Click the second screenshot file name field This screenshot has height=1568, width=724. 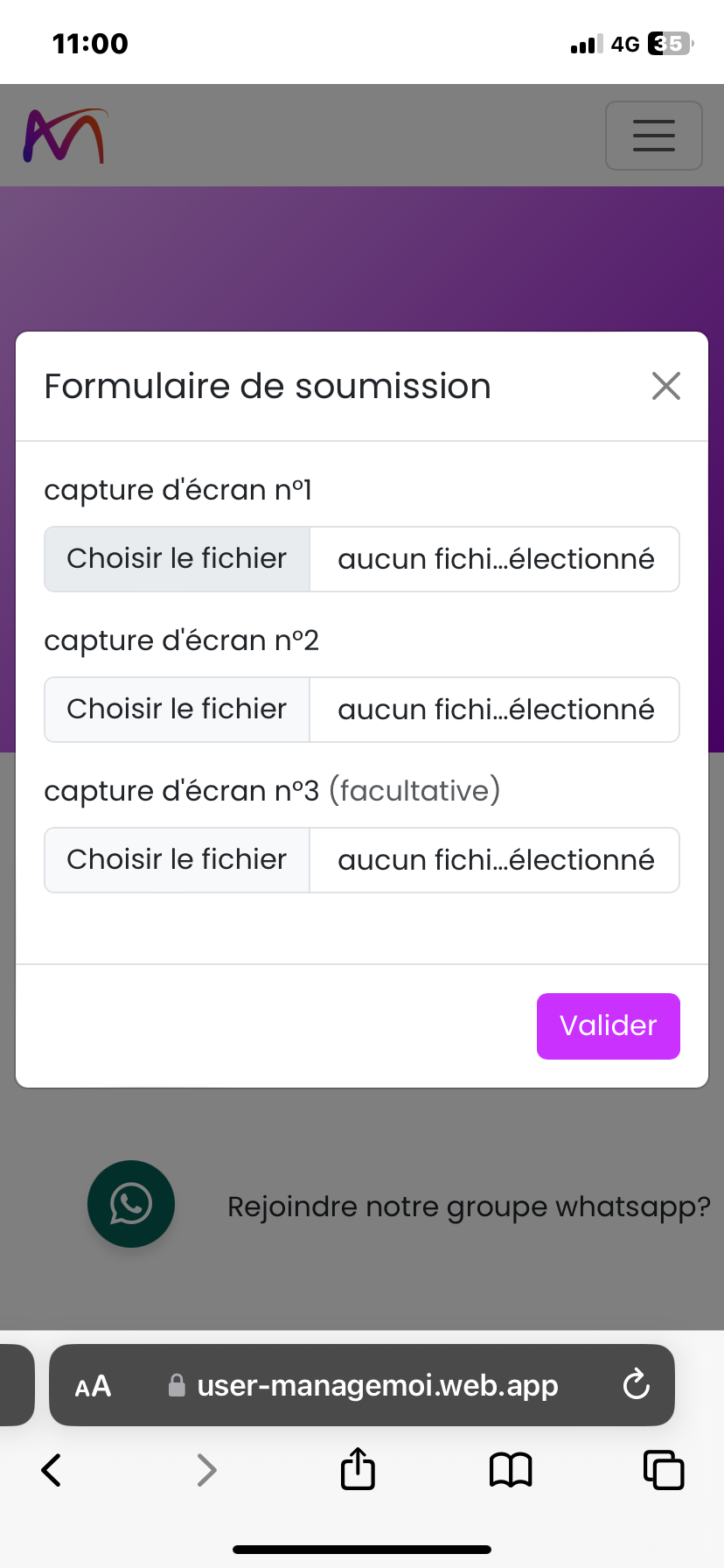[495, 710]
